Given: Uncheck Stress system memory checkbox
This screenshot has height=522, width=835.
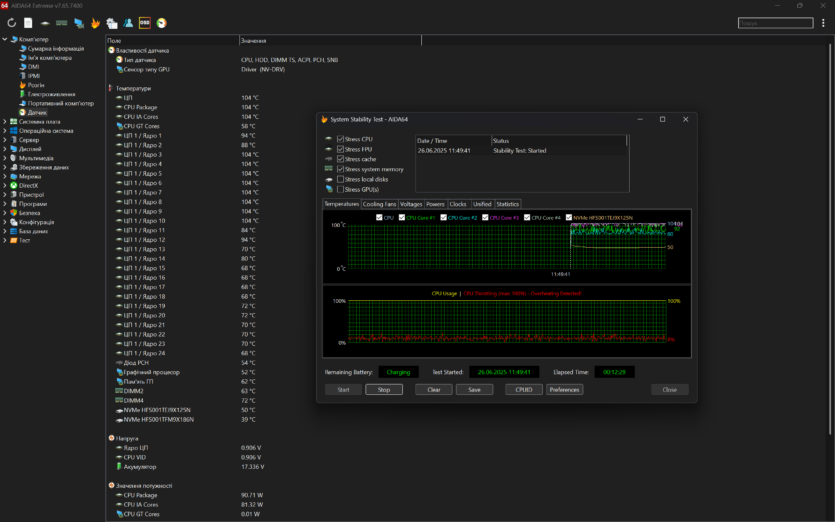Looking at the screenshot, I should click(x=340, y=169).
